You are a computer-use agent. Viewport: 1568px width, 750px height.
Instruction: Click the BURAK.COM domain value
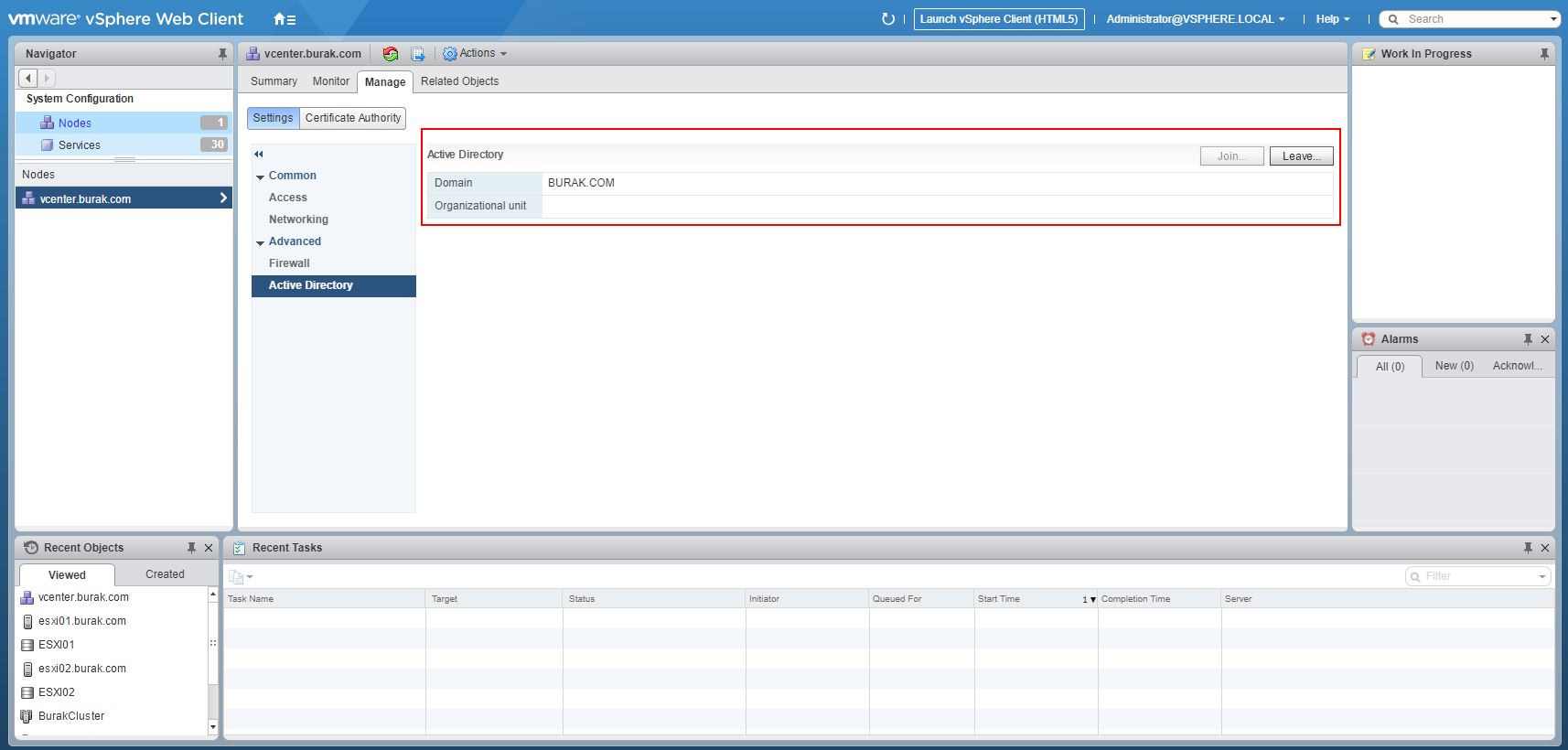point(581,183)
